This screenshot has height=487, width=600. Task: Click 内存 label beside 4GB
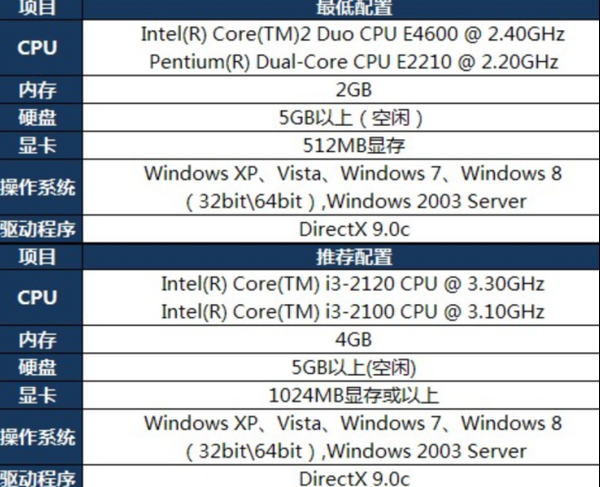pyautogui.click(x=37, y=339)
